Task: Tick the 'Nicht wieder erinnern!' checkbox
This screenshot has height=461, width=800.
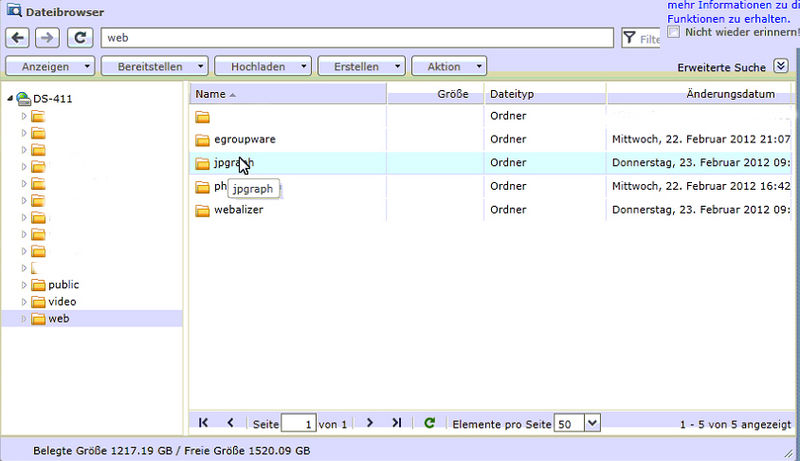Action: [x=674, y=32]
